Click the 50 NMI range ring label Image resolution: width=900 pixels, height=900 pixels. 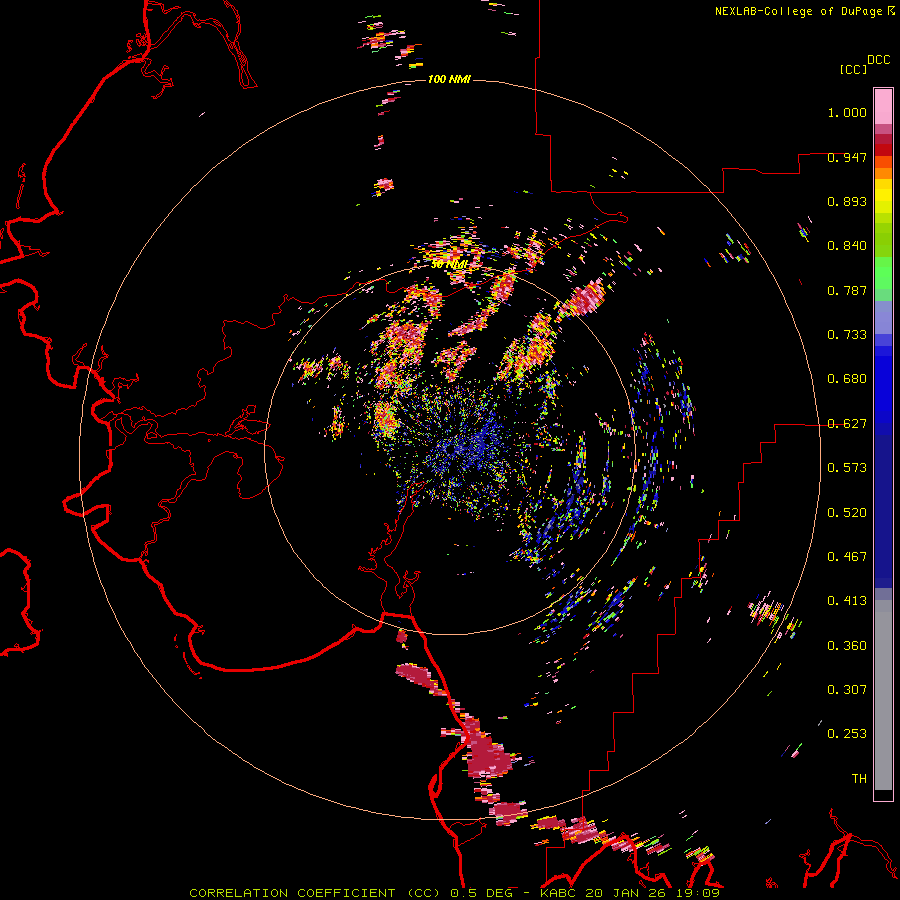click(448, 265)
